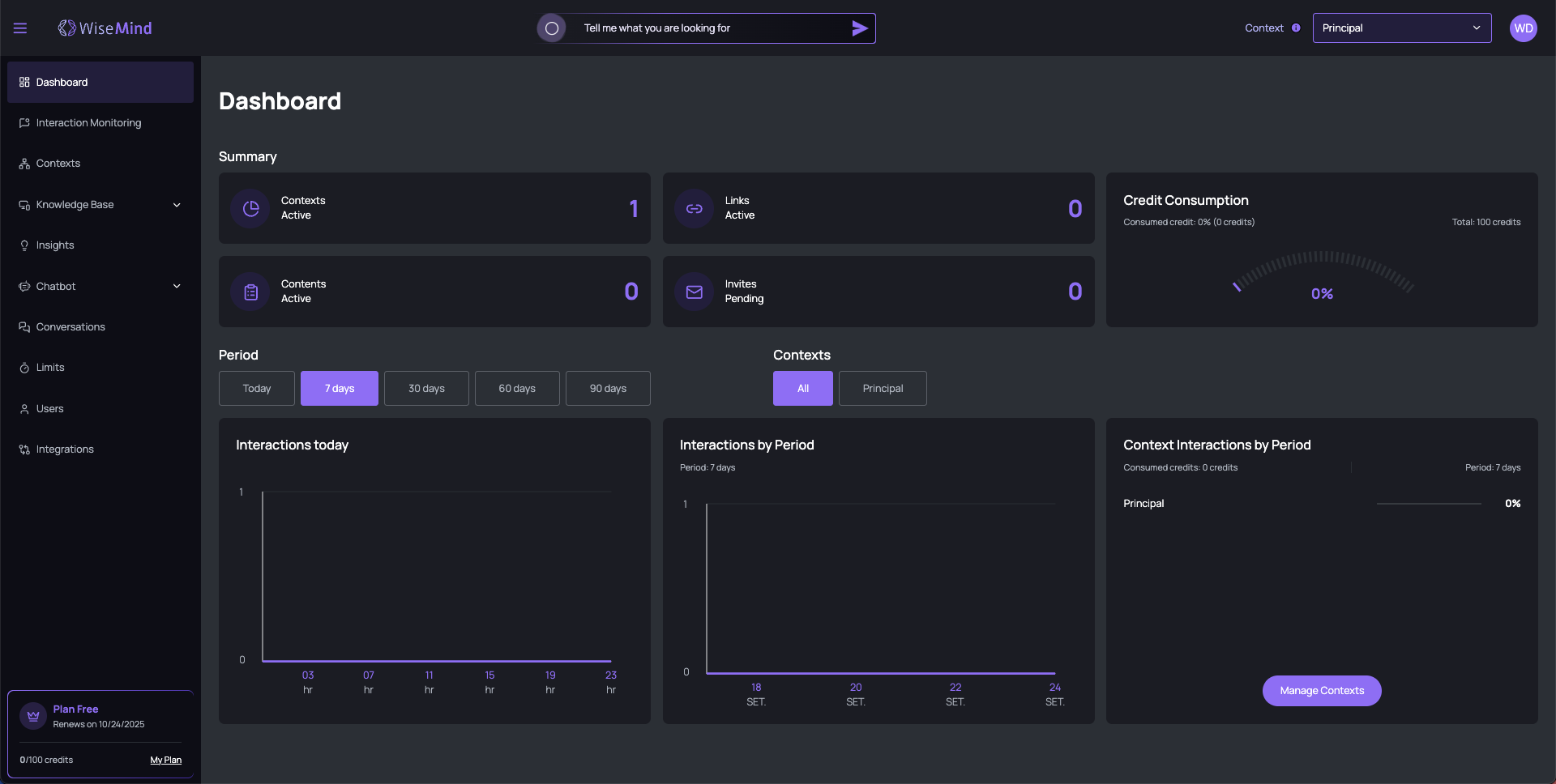The image size is (1556, 784).
Task: Select the Today period filter
Action: pyautogui.click(x=257, y=389)
